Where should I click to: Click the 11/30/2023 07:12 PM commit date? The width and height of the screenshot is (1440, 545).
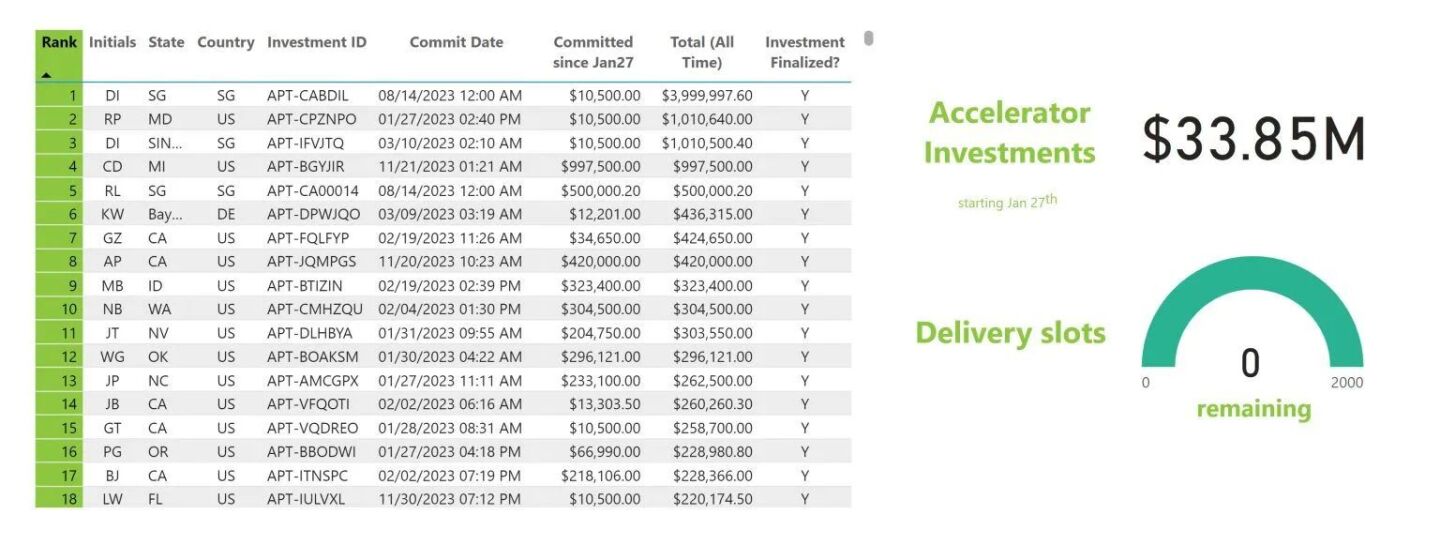(450, 498)
